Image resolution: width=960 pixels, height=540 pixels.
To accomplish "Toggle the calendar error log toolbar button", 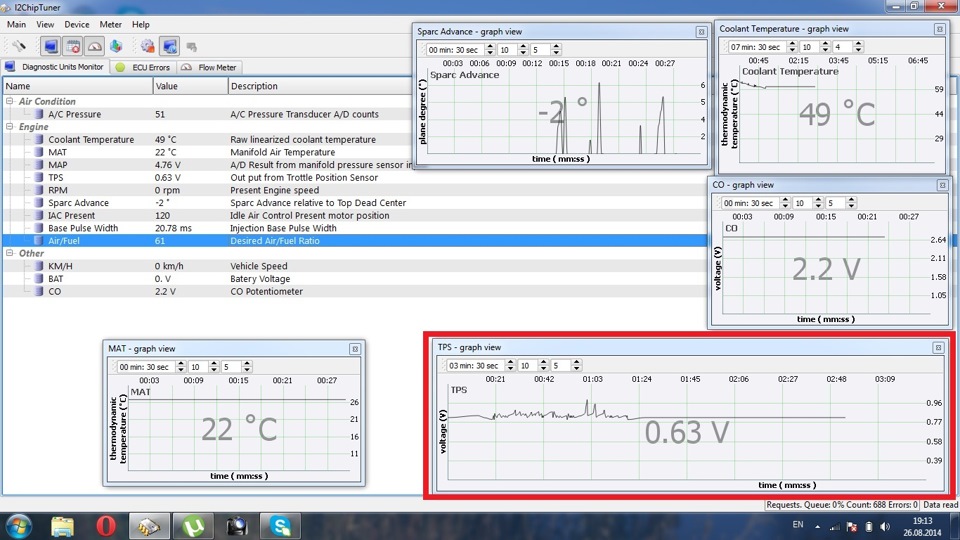I will [73, 46].
